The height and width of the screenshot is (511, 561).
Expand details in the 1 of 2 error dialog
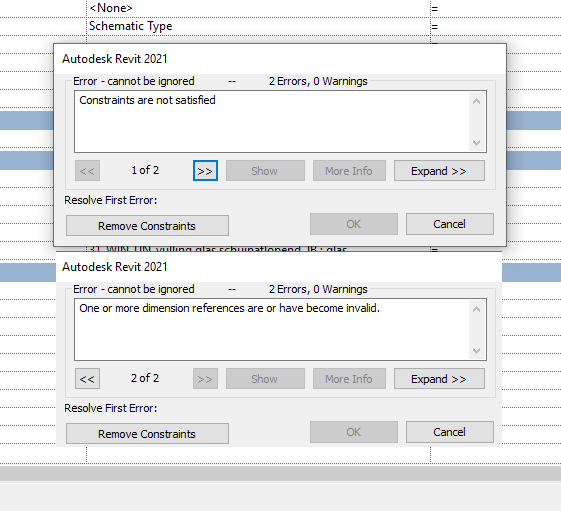(439, 171)
